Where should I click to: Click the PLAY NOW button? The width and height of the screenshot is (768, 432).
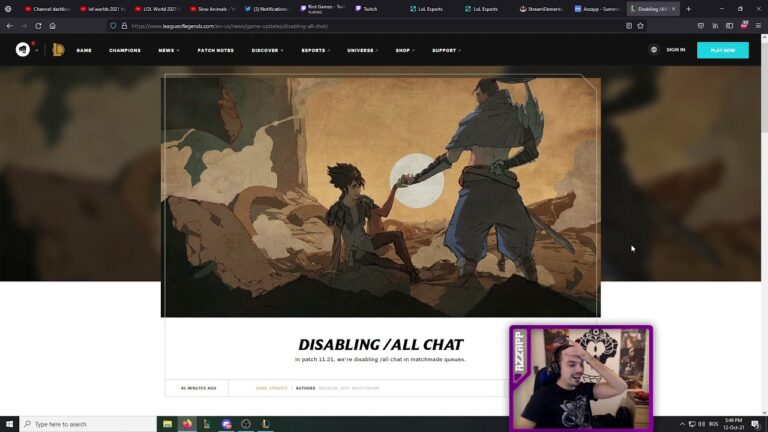(x=722, y=50)
